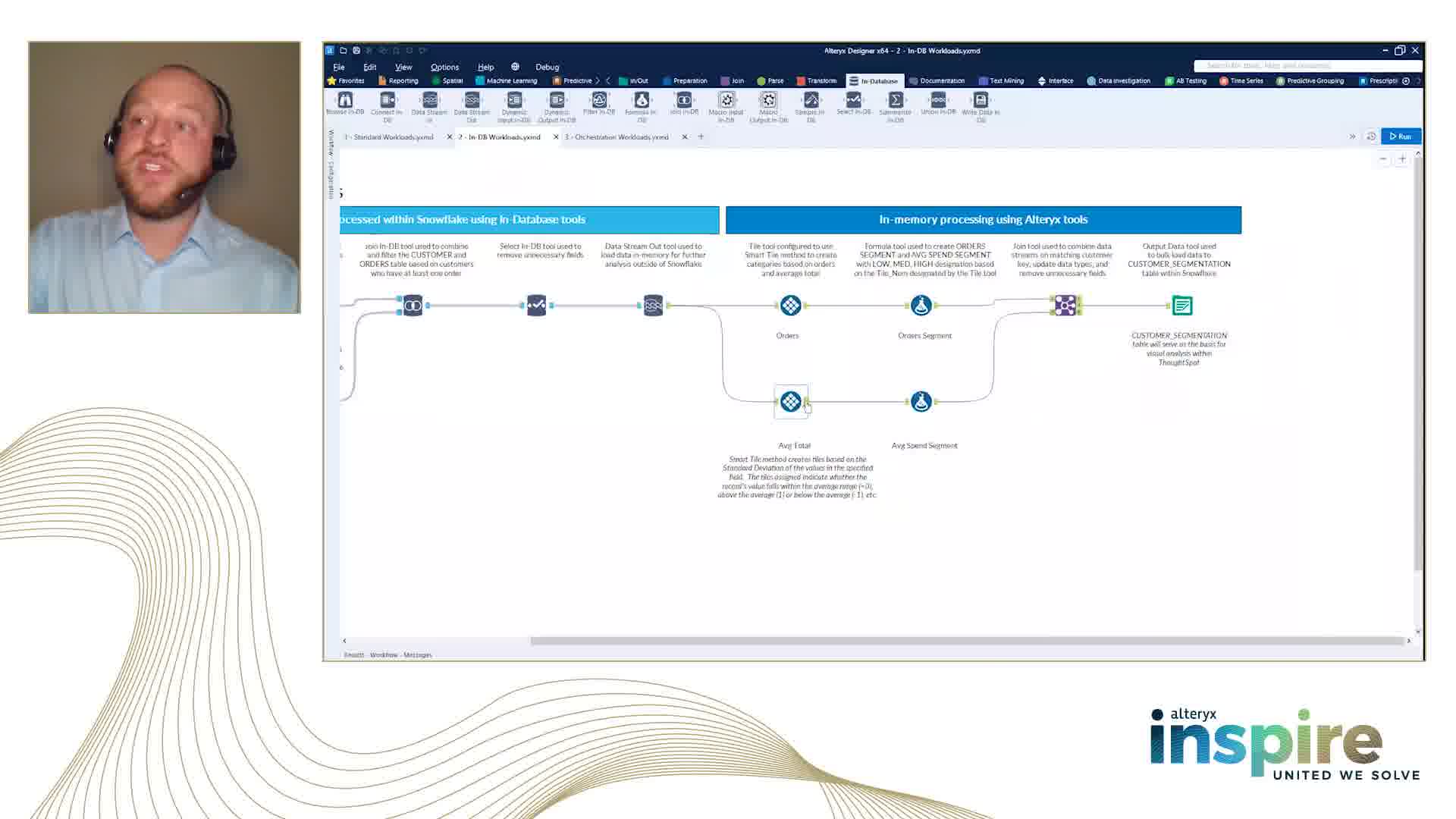The height and width of the screenshot is (819, 1456).
Task: Click the Output Data tool node
Action: click(1181, 306)
